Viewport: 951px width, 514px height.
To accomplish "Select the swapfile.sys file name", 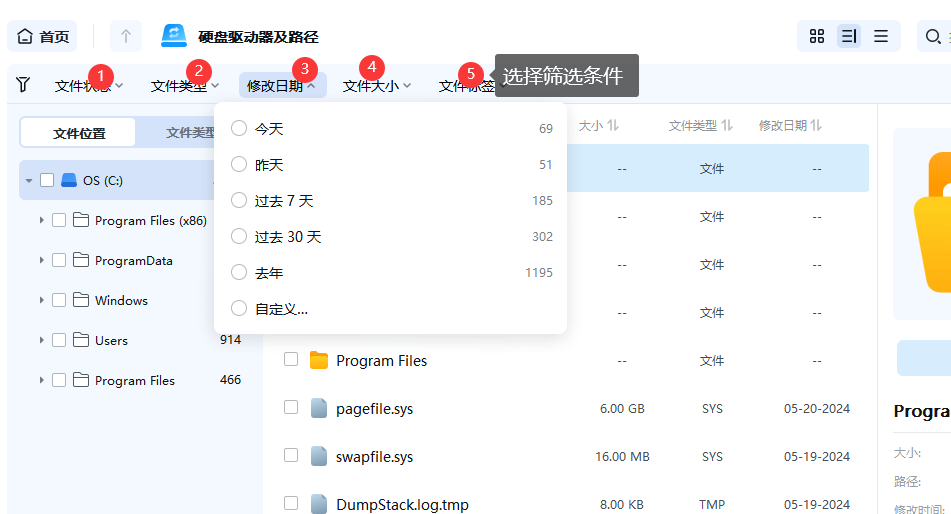I will (374, 457).
